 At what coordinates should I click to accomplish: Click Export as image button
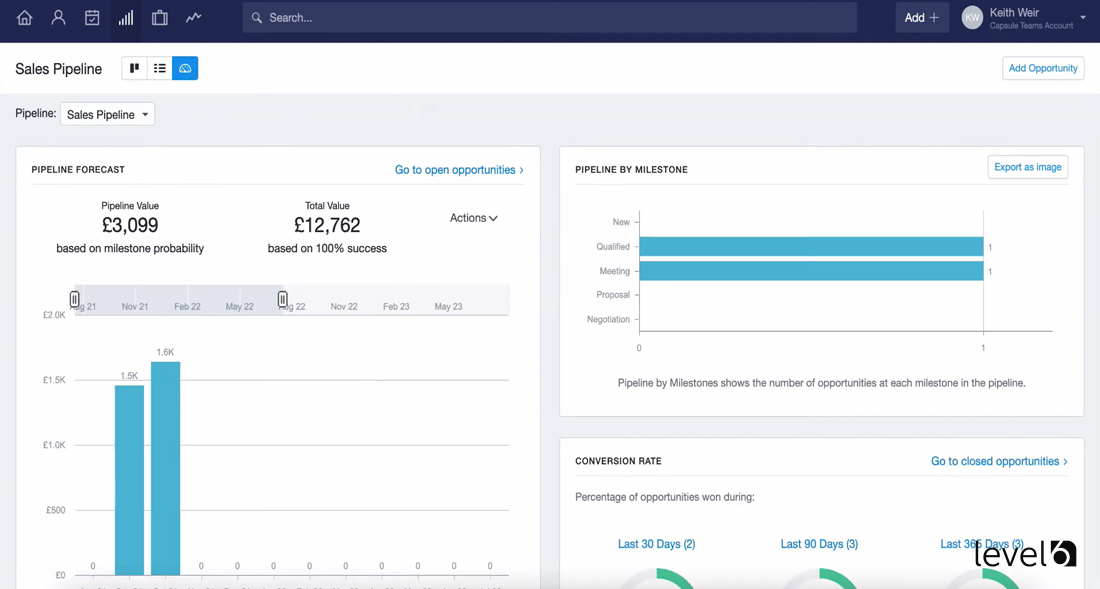coord(1027,167)
